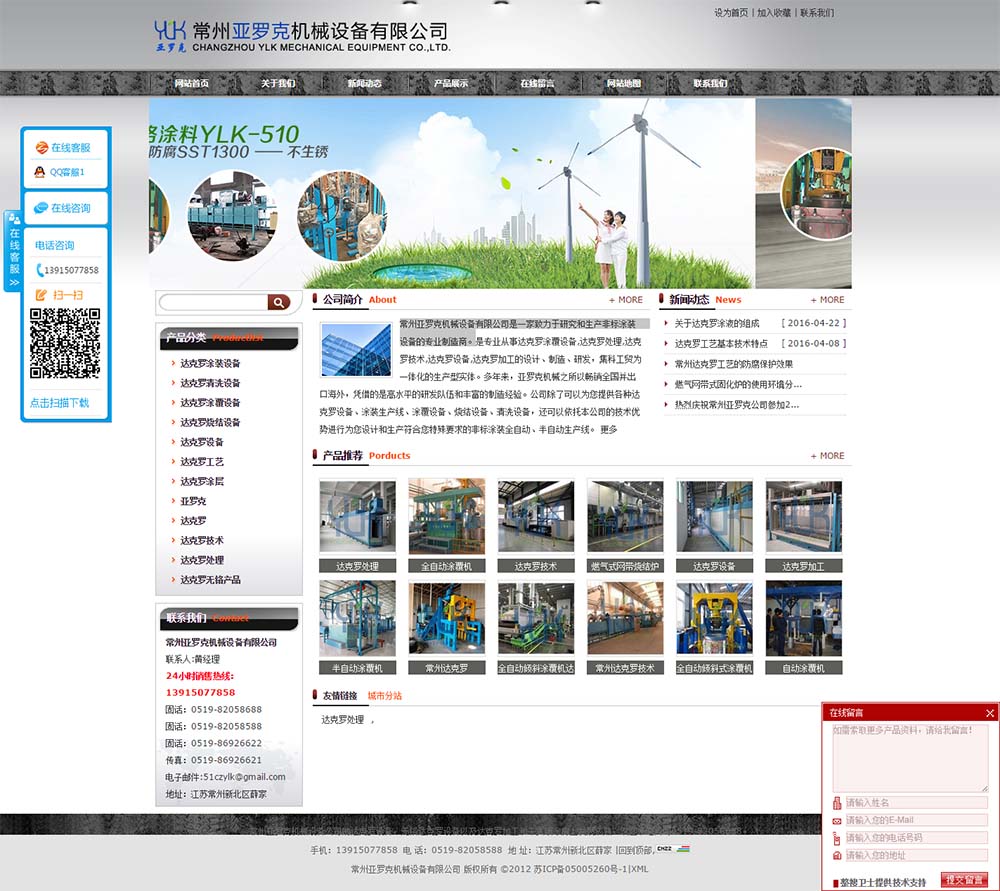Open the 在线留言 navigation item

[x=537, y=84]
